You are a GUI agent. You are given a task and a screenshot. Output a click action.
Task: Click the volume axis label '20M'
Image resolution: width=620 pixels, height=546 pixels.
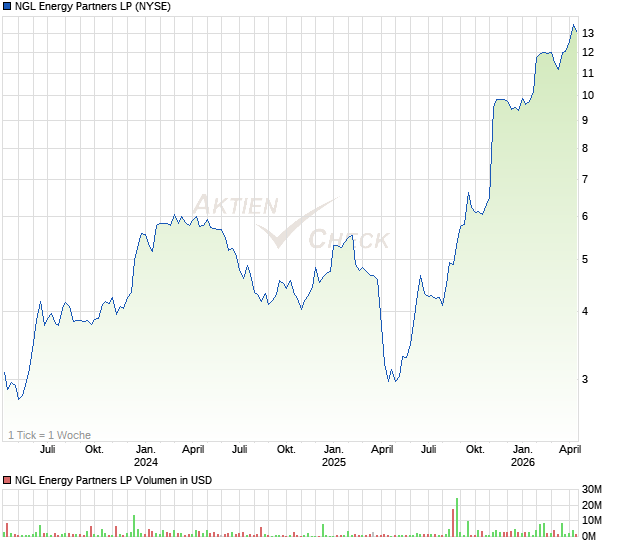point(592,505)
